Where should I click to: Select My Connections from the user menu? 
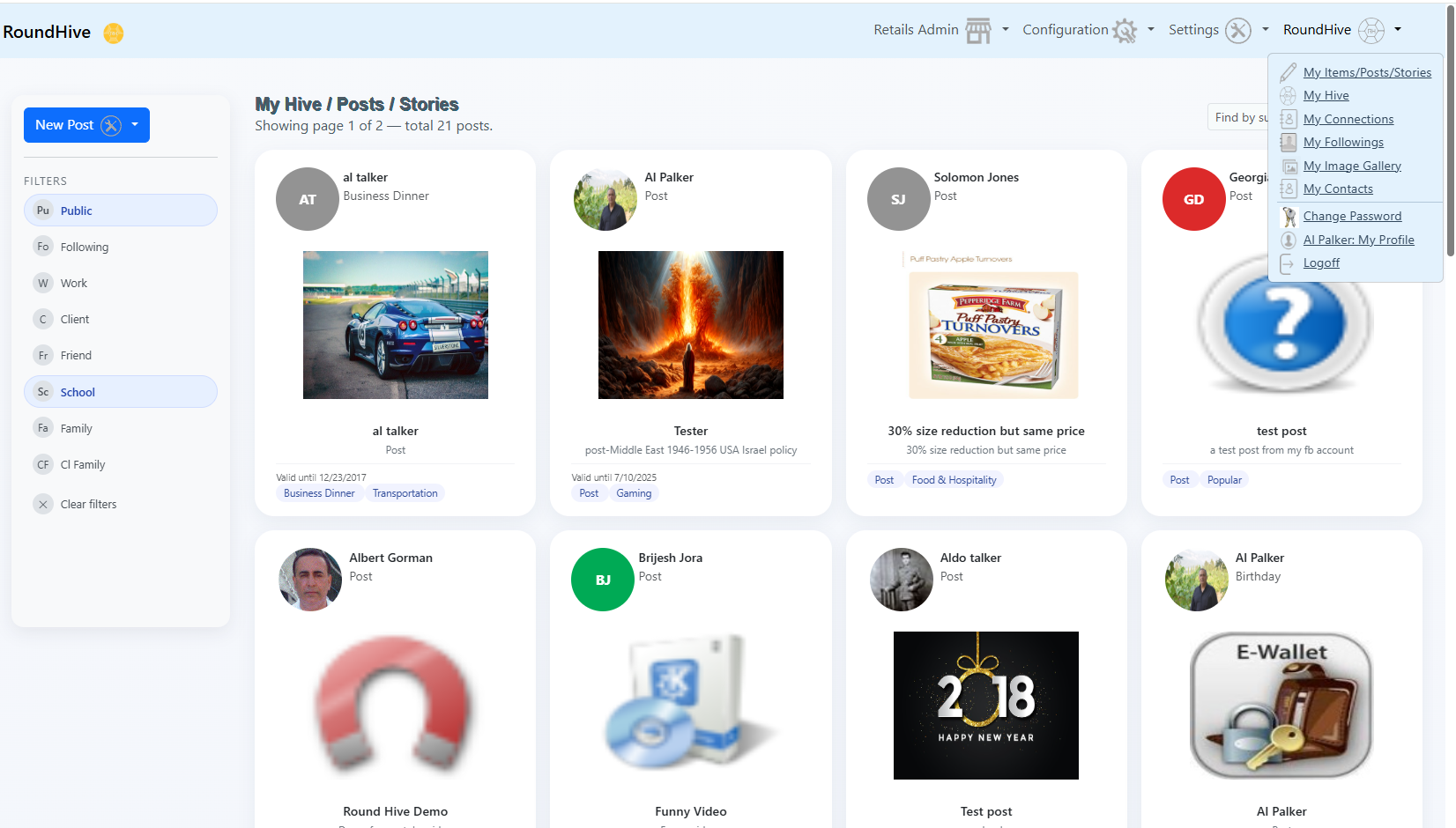1348,119
